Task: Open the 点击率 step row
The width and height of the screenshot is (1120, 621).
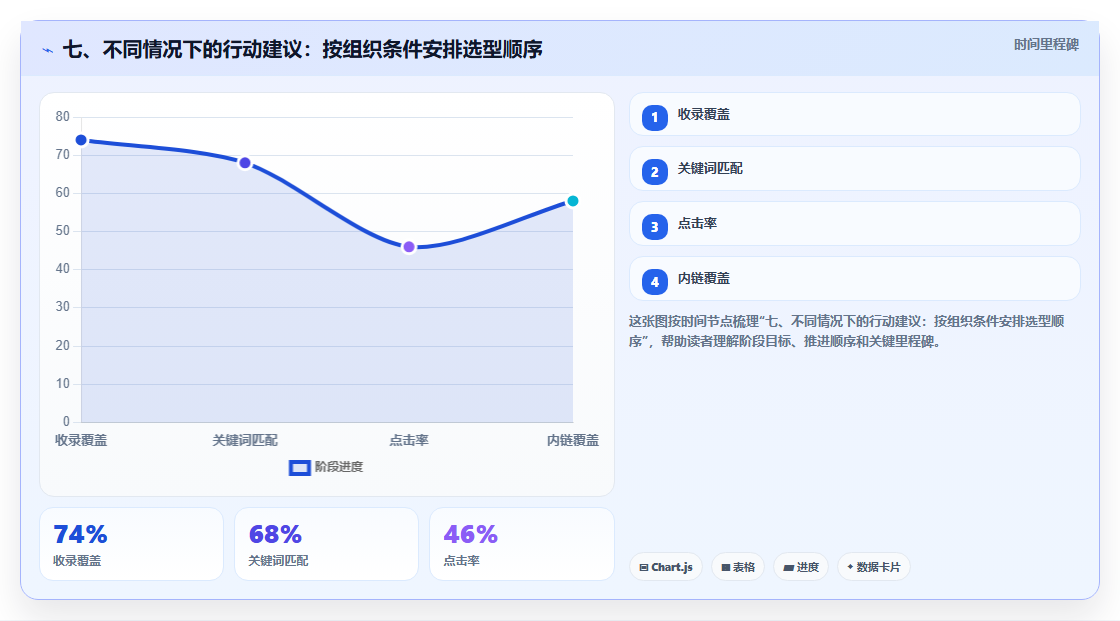Action: [854, 224]
